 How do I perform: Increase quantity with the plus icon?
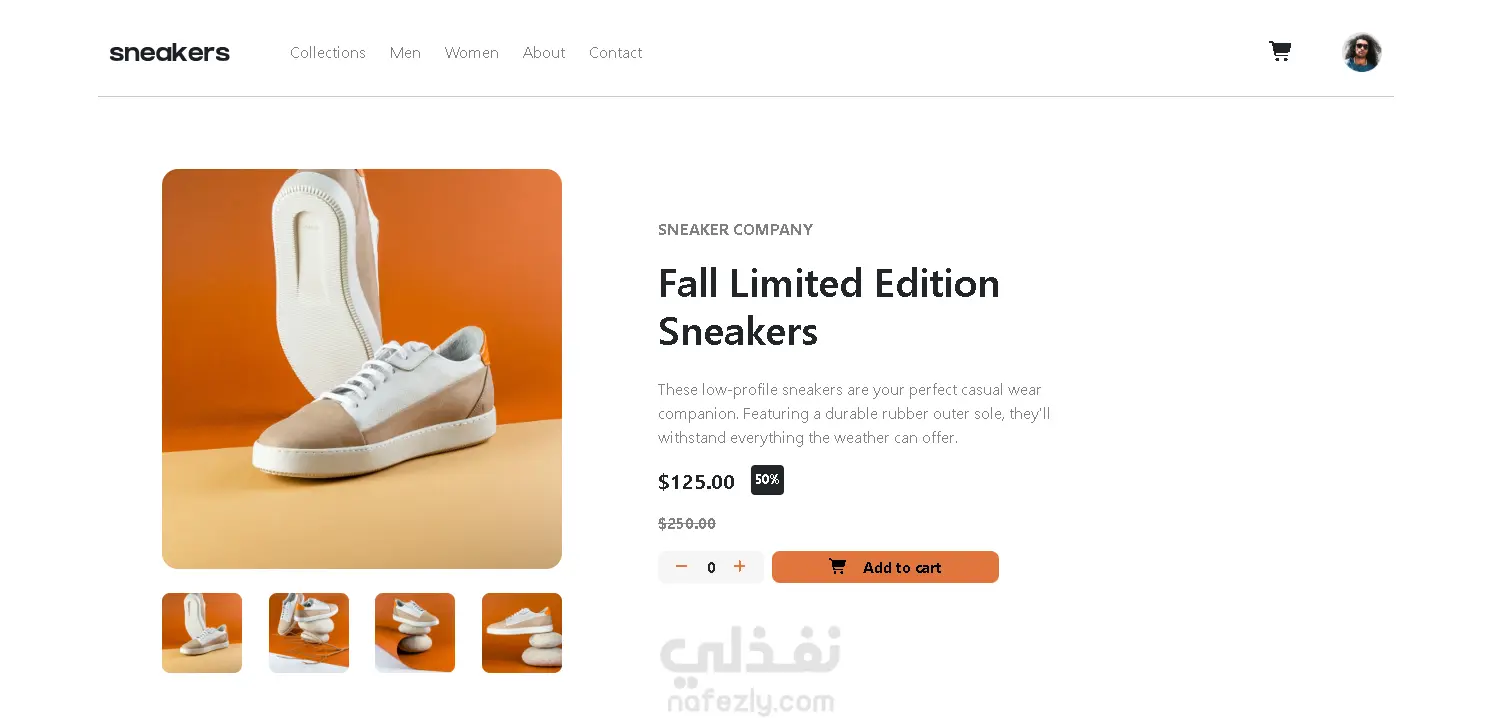pyautogui.click(x=740, y=566)
